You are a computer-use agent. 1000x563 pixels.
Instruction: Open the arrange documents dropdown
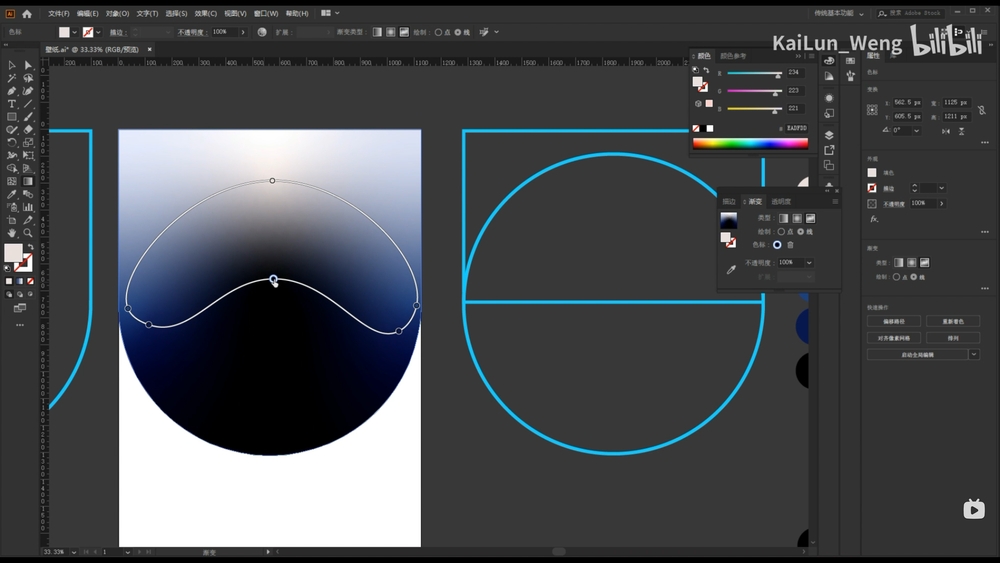pos(330,13)
